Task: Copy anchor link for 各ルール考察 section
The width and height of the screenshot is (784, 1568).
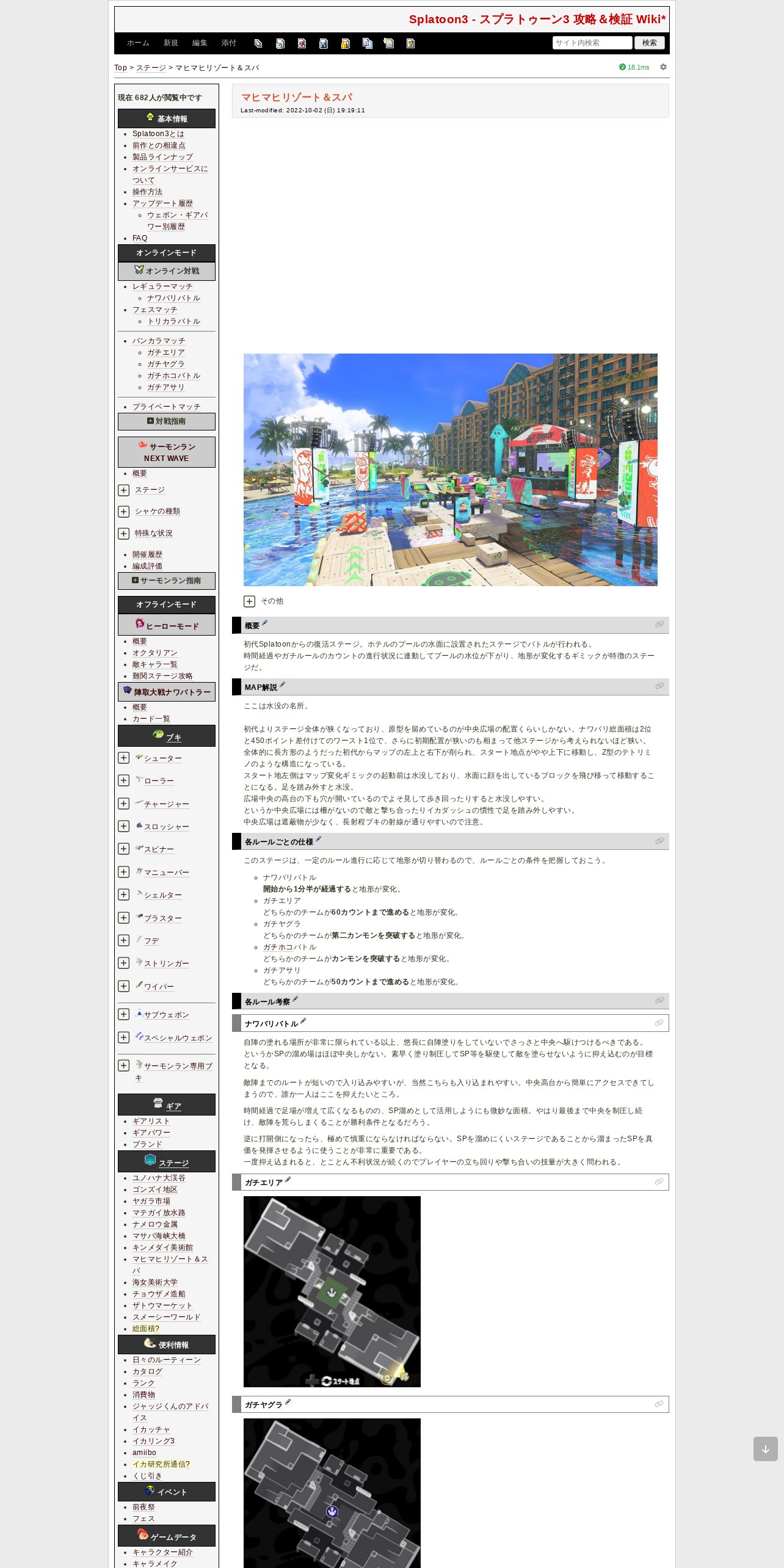Action: coord(659,1001)
